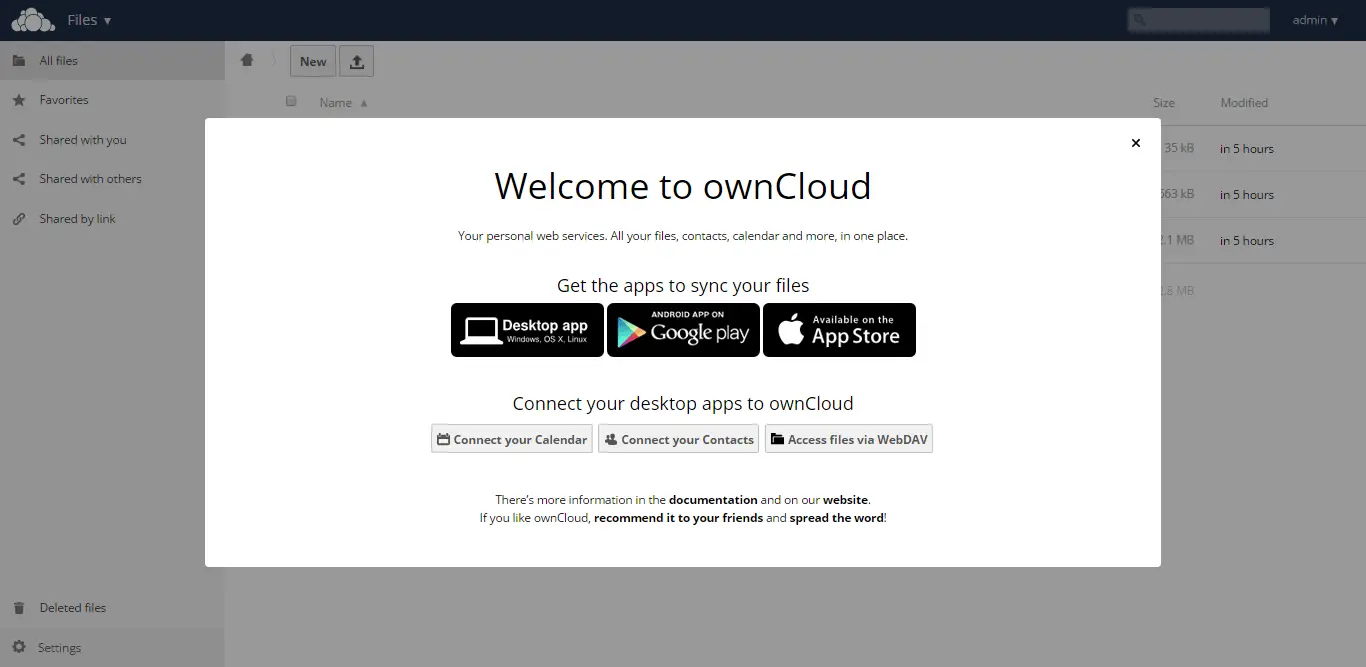Image resolution: width=1366 pixels, height=667 pixels.
Task: Open Settings with the gear icon
Action: coord(19,648)
